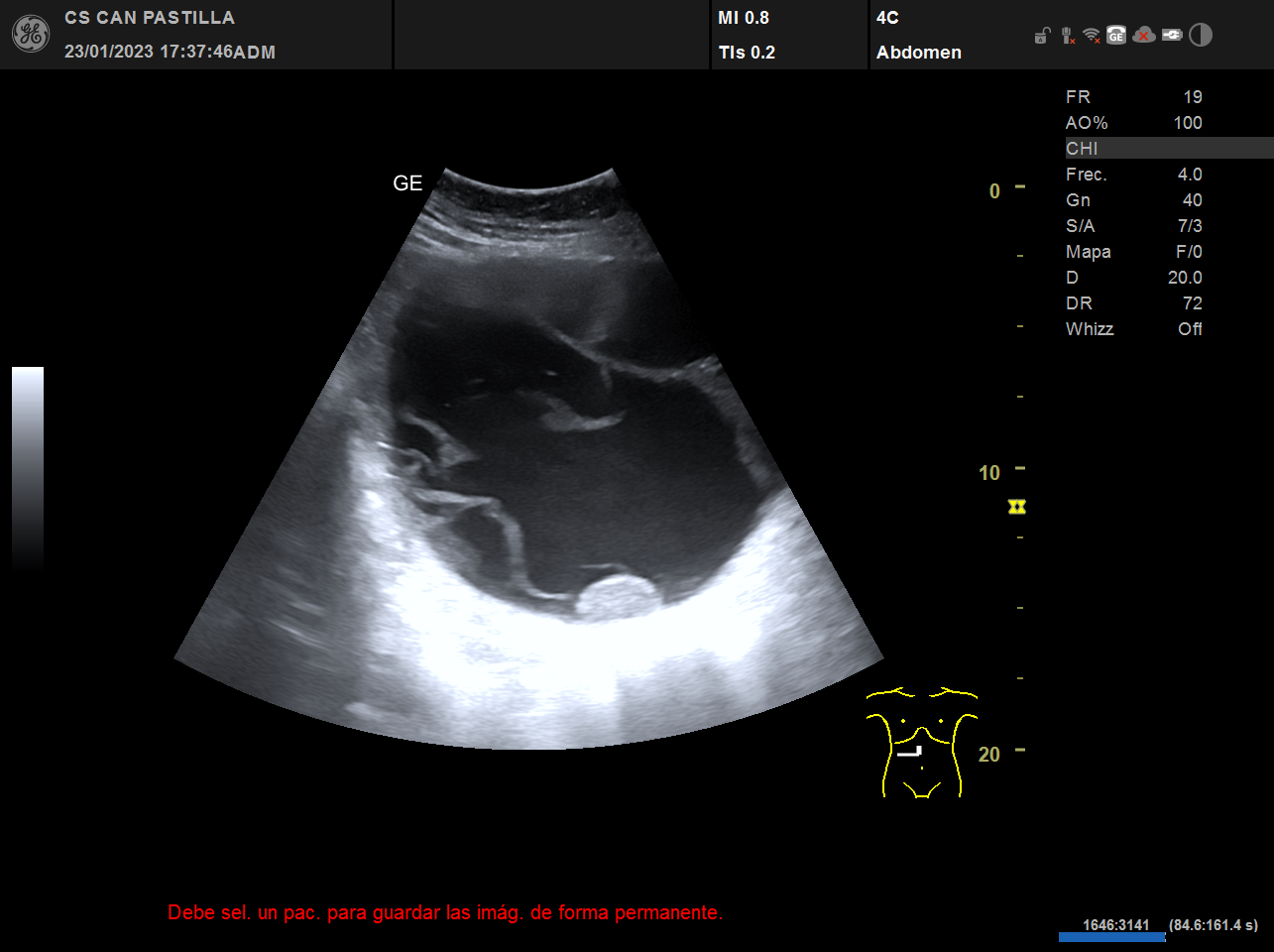Click the half-circle contrast icon
The width and height of the screenshot is (1274, 952).
tap(1201, 36)
